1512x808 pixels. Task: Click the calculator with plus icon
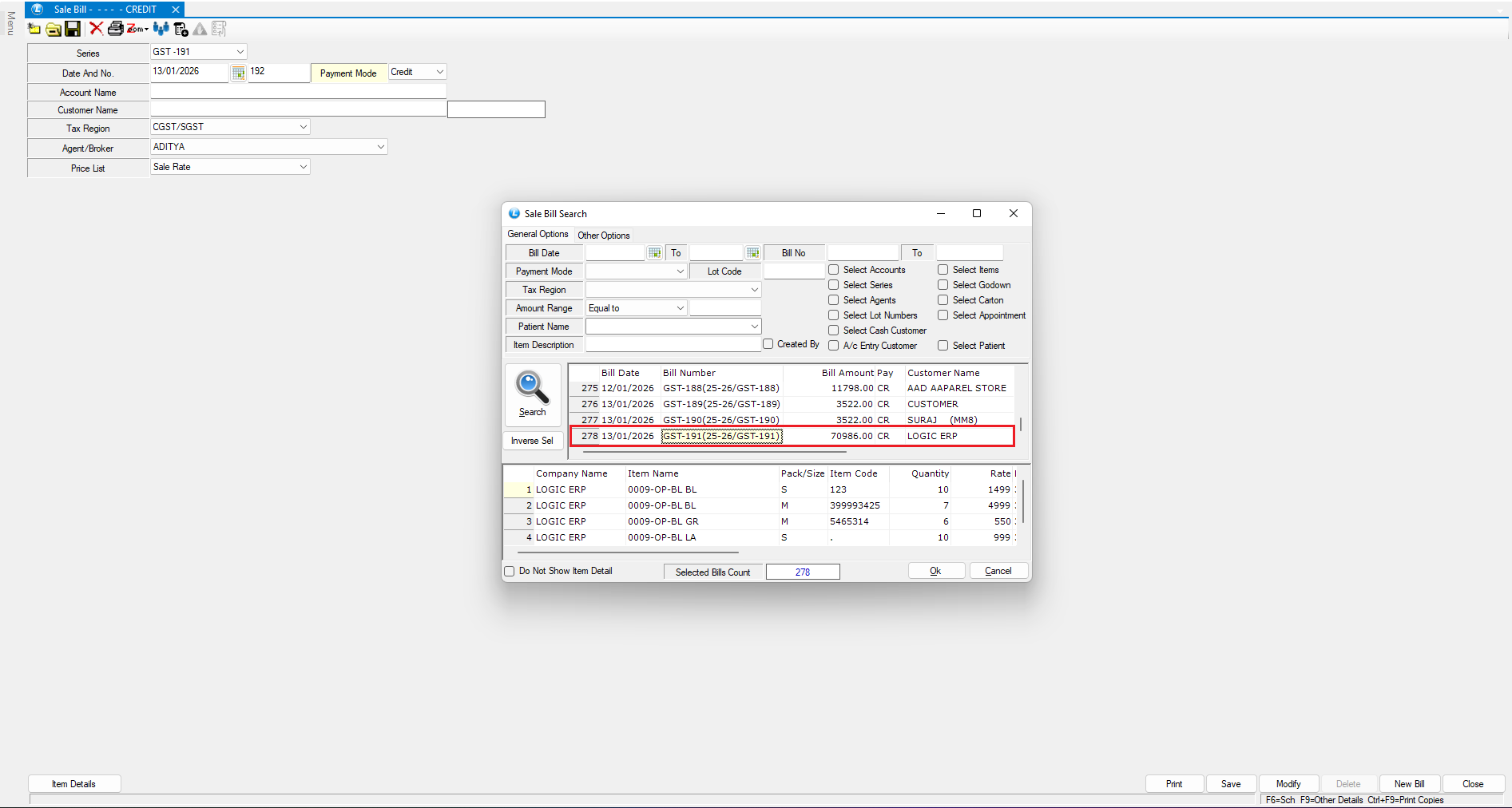pos(181,30)
